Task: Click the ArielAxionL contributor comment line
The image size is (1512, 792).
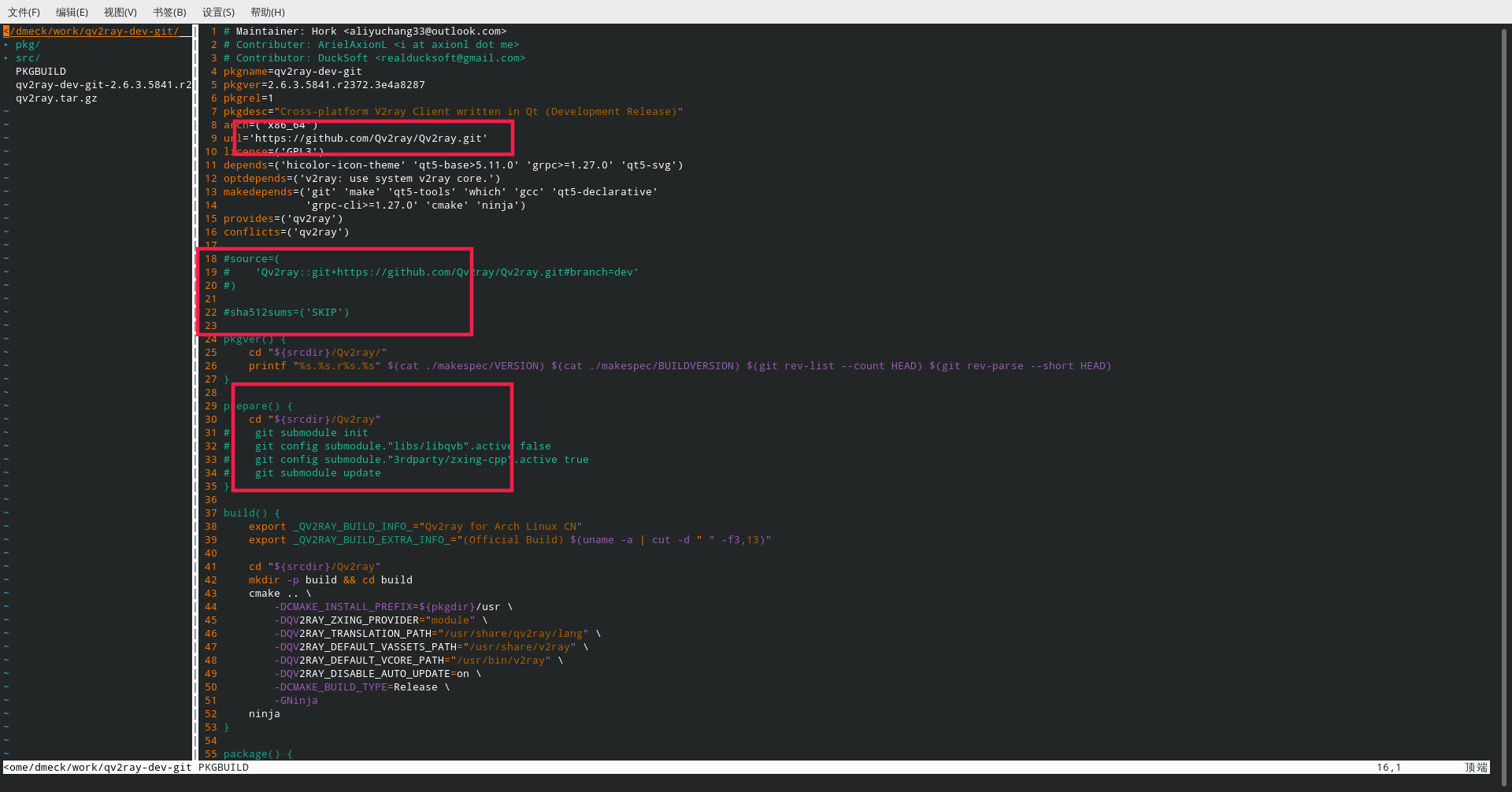Action: tap(372, 45)
